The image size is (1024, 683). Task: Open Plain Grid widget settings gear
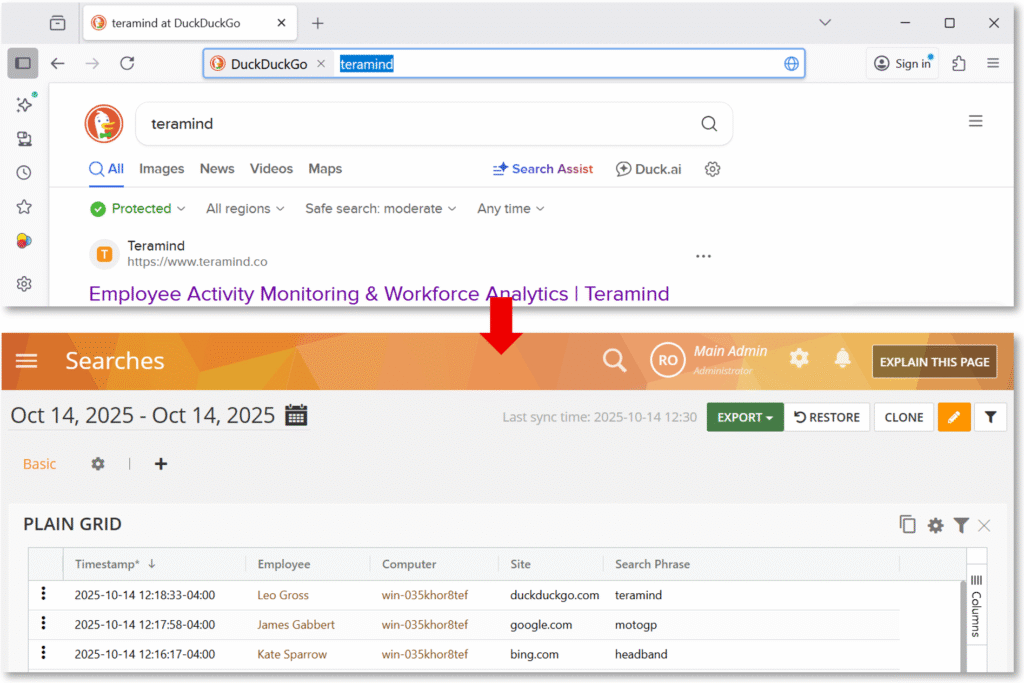pyautogui.click(x=935, y=524)
